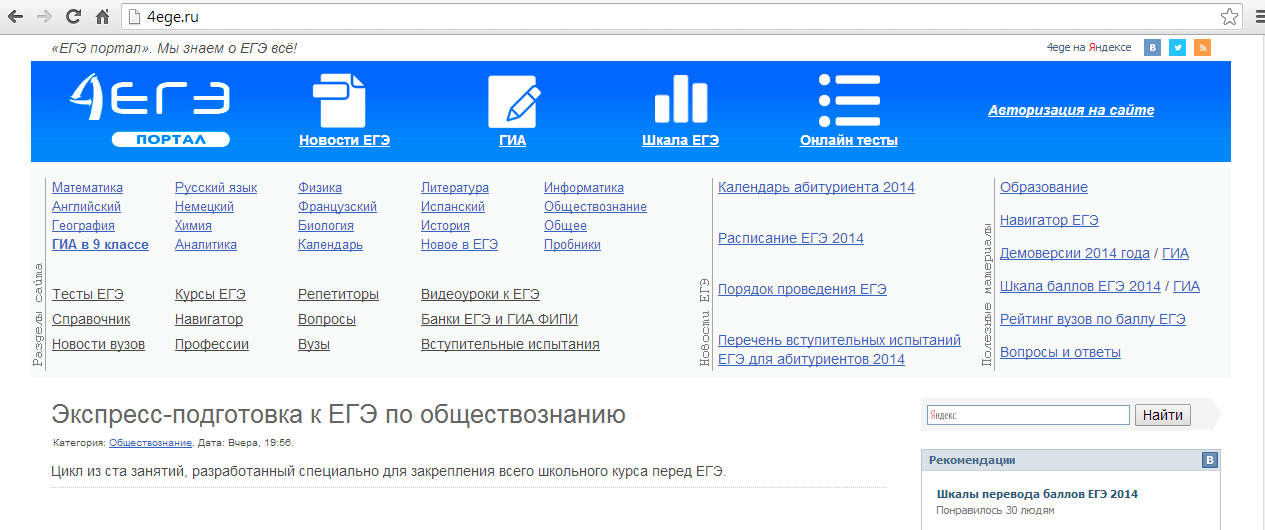Focus the browser address bar
Image resolution: width=1265 pixels, height=530 pixels.
pos(680,16)
